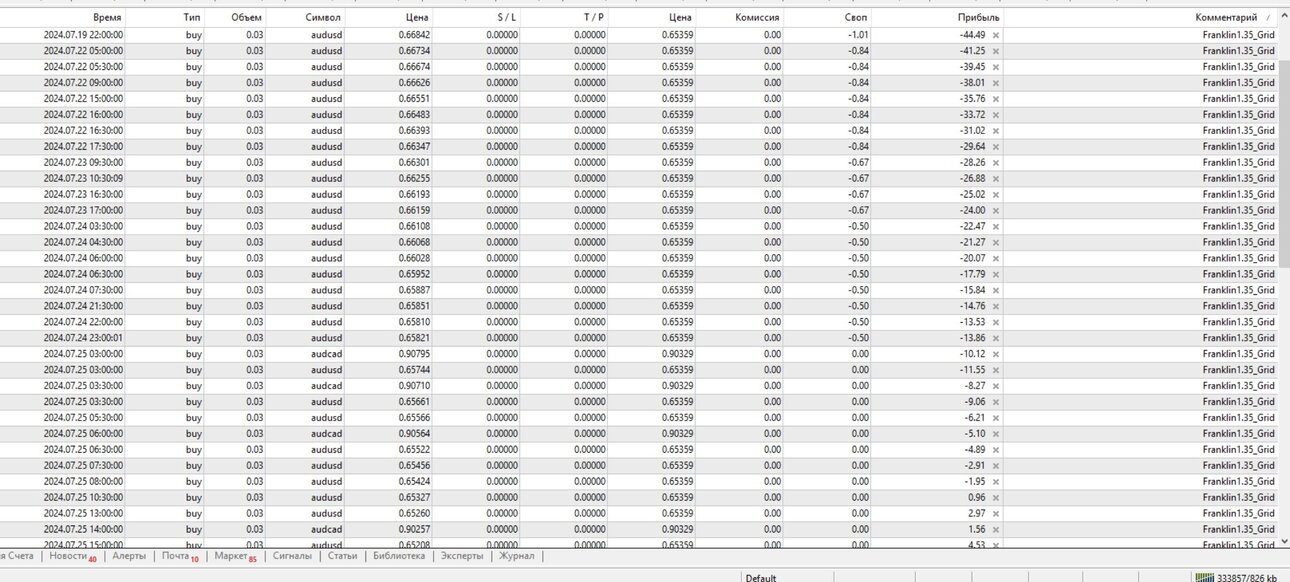1290x582 pixels.
Task: Close the order with profit -21.27
Action: 995,243
